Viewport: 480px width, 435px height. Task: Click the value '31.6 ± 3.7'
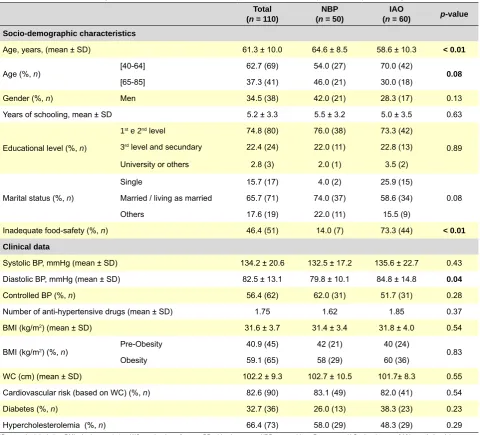click(262, 328)
